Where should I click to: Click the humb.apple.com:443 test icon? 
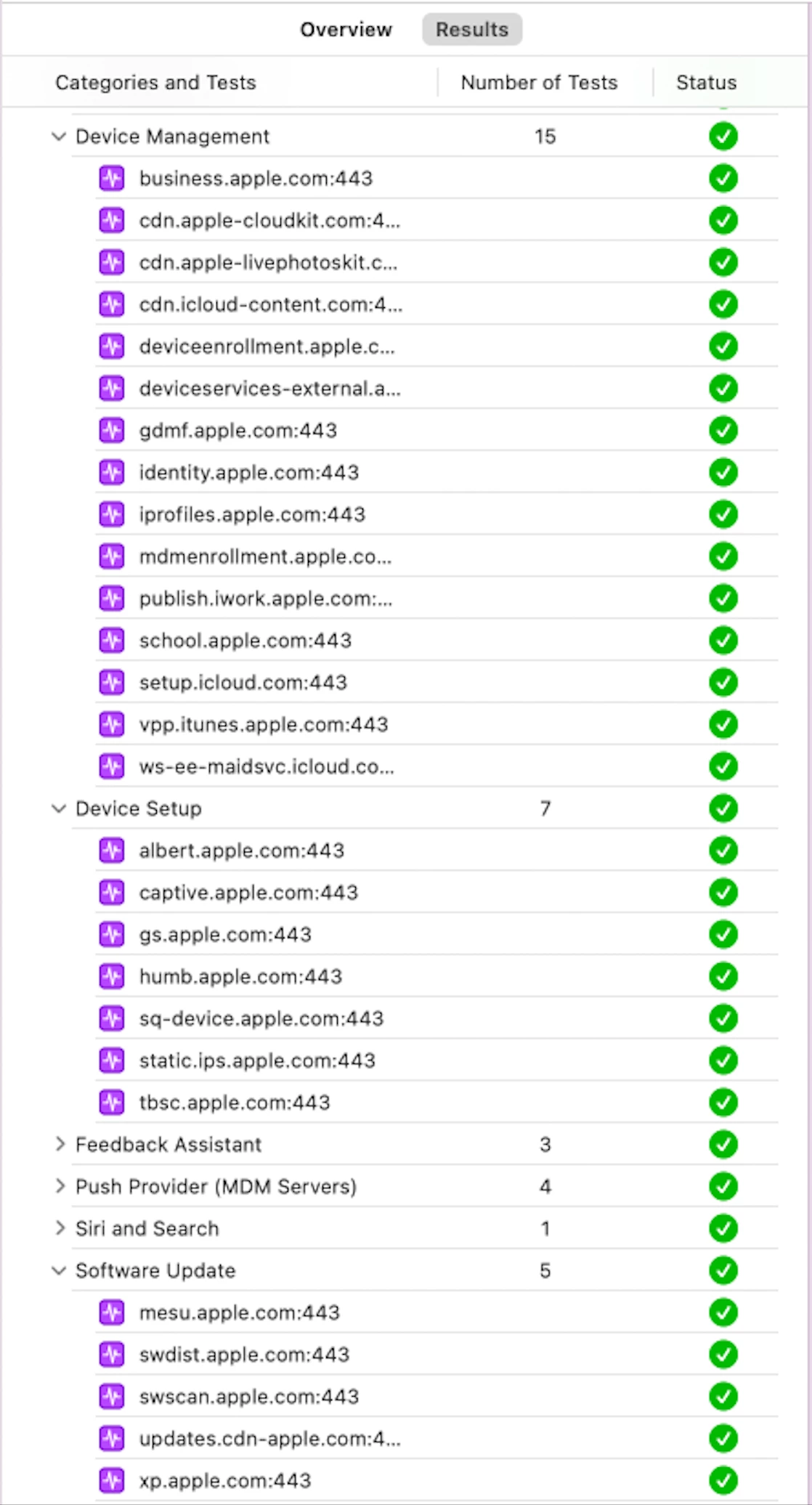pos(112,976)
